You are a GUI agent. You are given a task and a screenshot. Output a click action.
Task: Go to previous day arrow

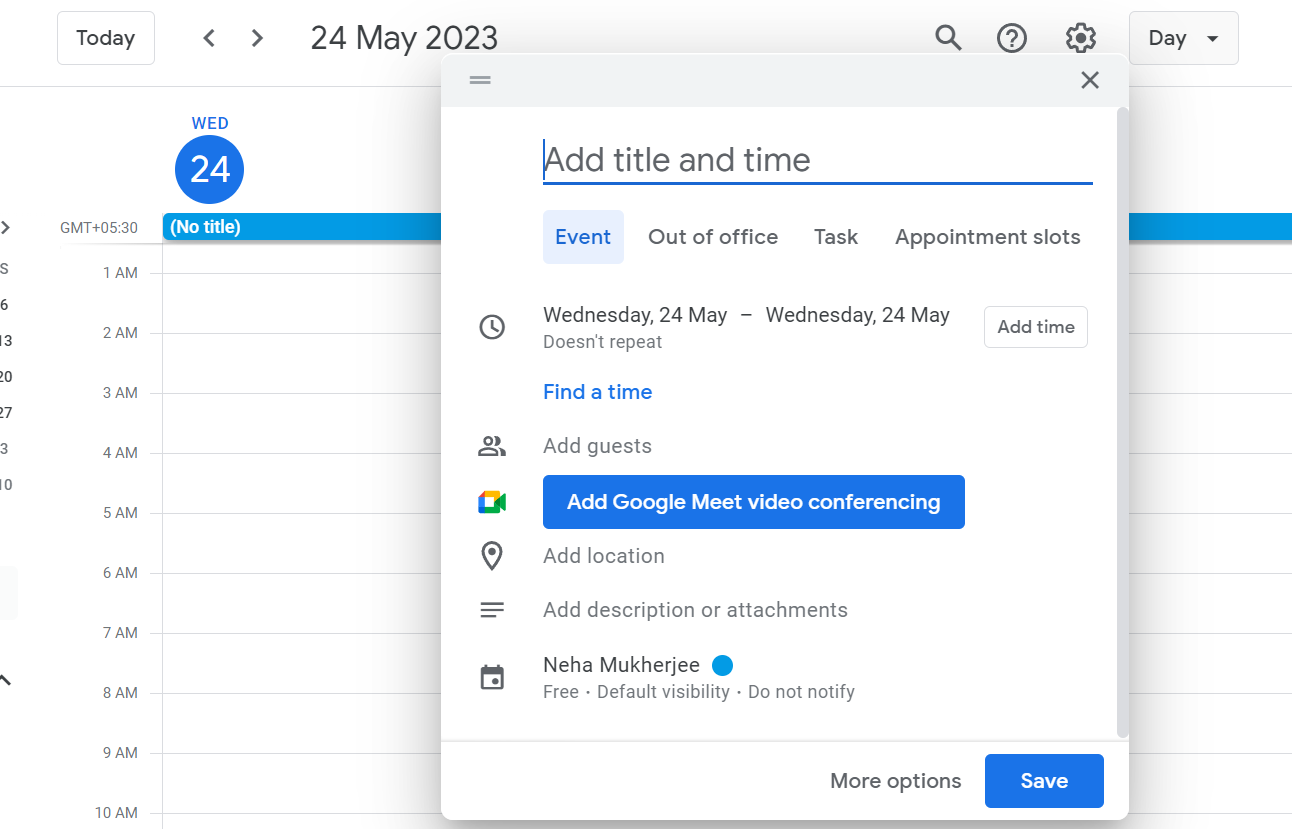pyautogui.click(x=209, y=38)
